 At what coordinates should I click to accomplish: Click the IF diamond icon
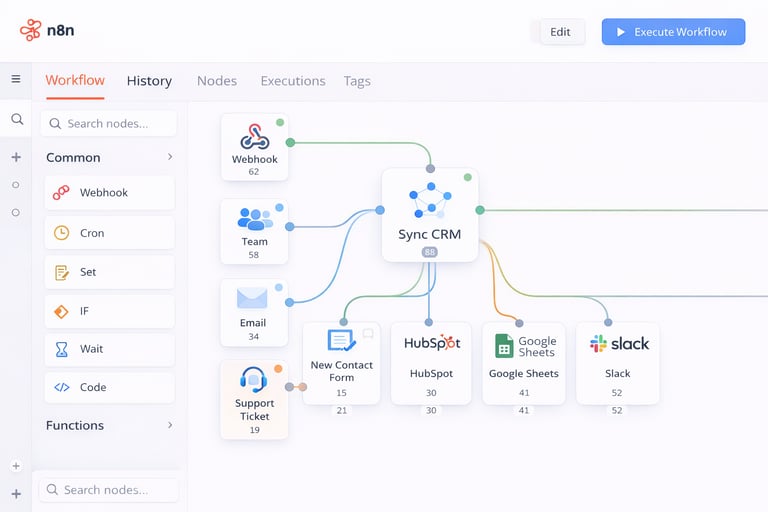click(61, 311)
